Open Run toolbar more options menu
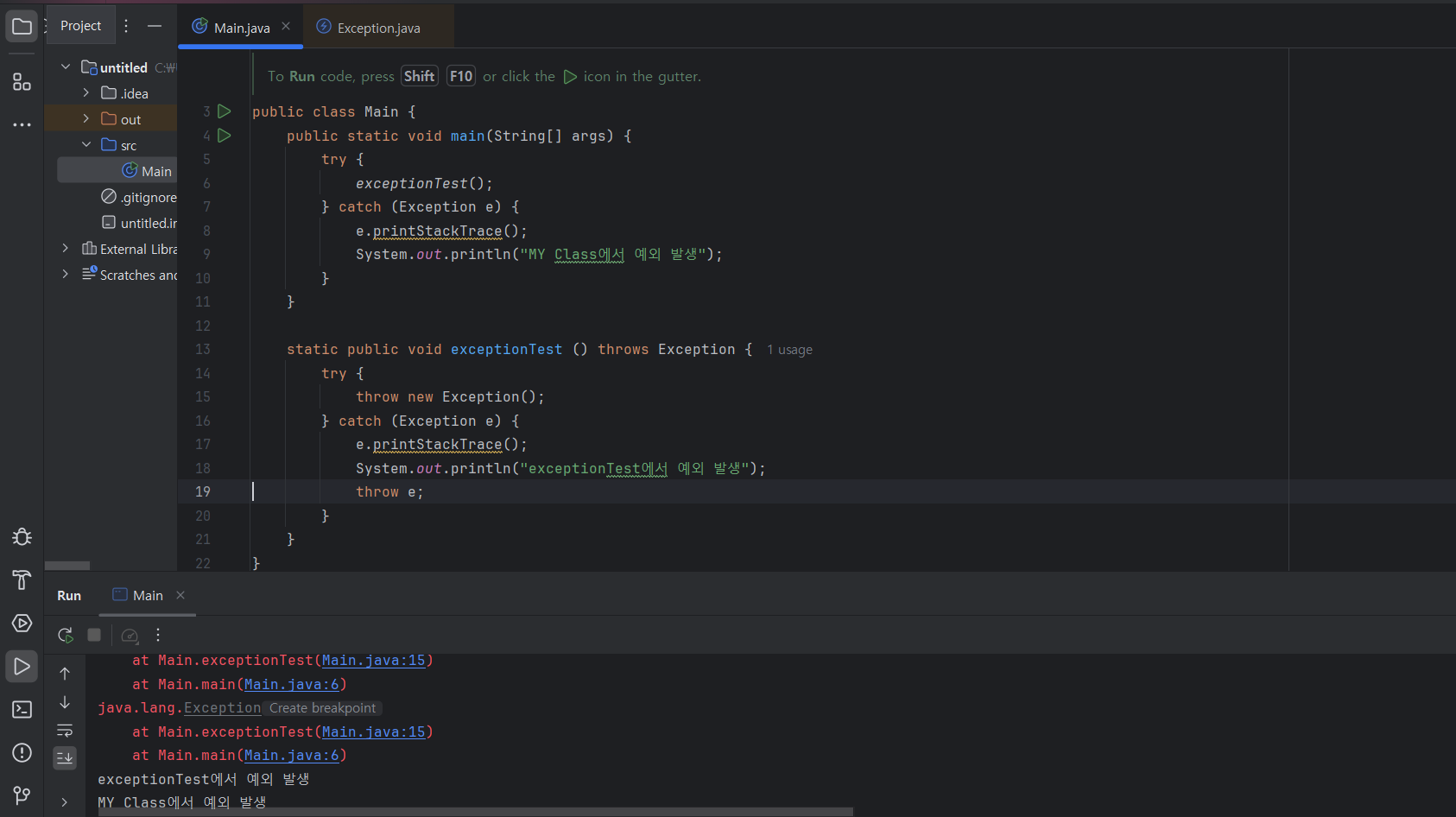Image resolution: width=1456 pixels, height=817 pixels. pos(158,635)
